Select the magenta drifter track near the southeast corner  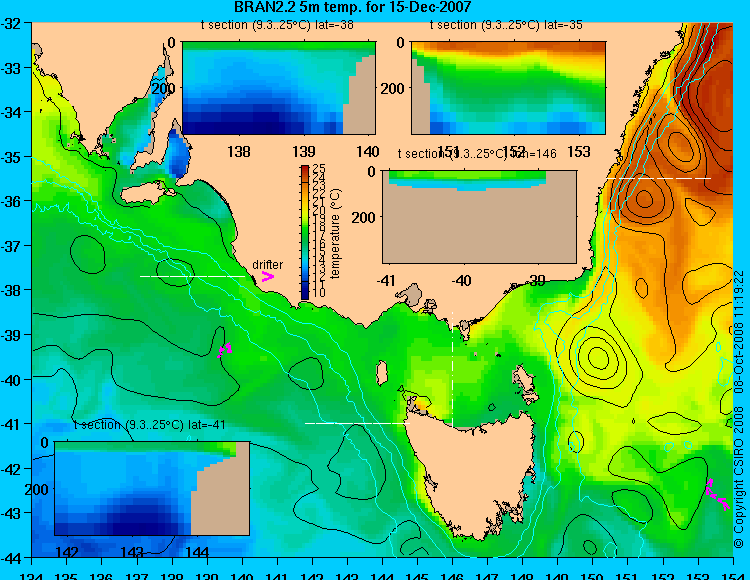point(717,494)
